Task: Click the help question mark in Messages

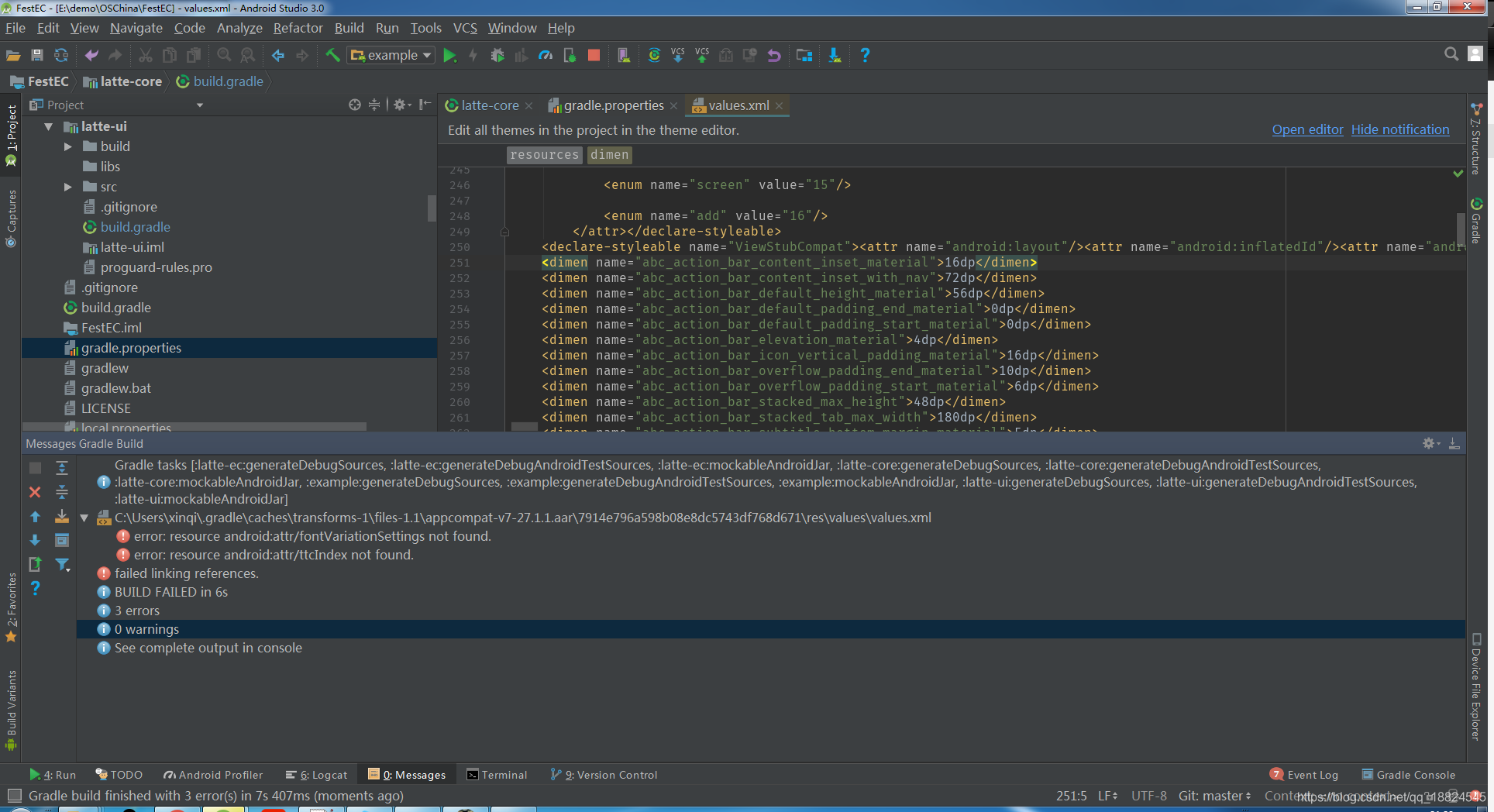Action: (35, 588)
